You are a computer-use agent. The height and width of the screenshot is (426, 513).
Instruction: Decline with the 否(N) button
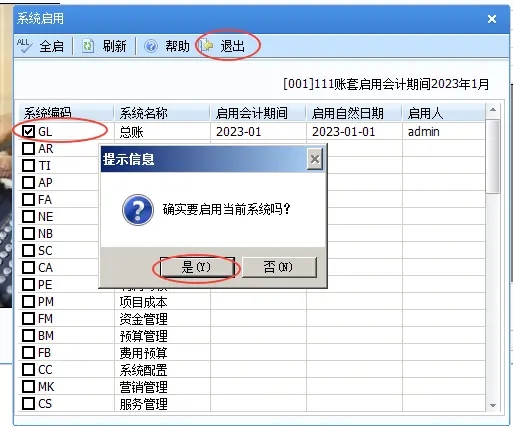coord(279,267)
